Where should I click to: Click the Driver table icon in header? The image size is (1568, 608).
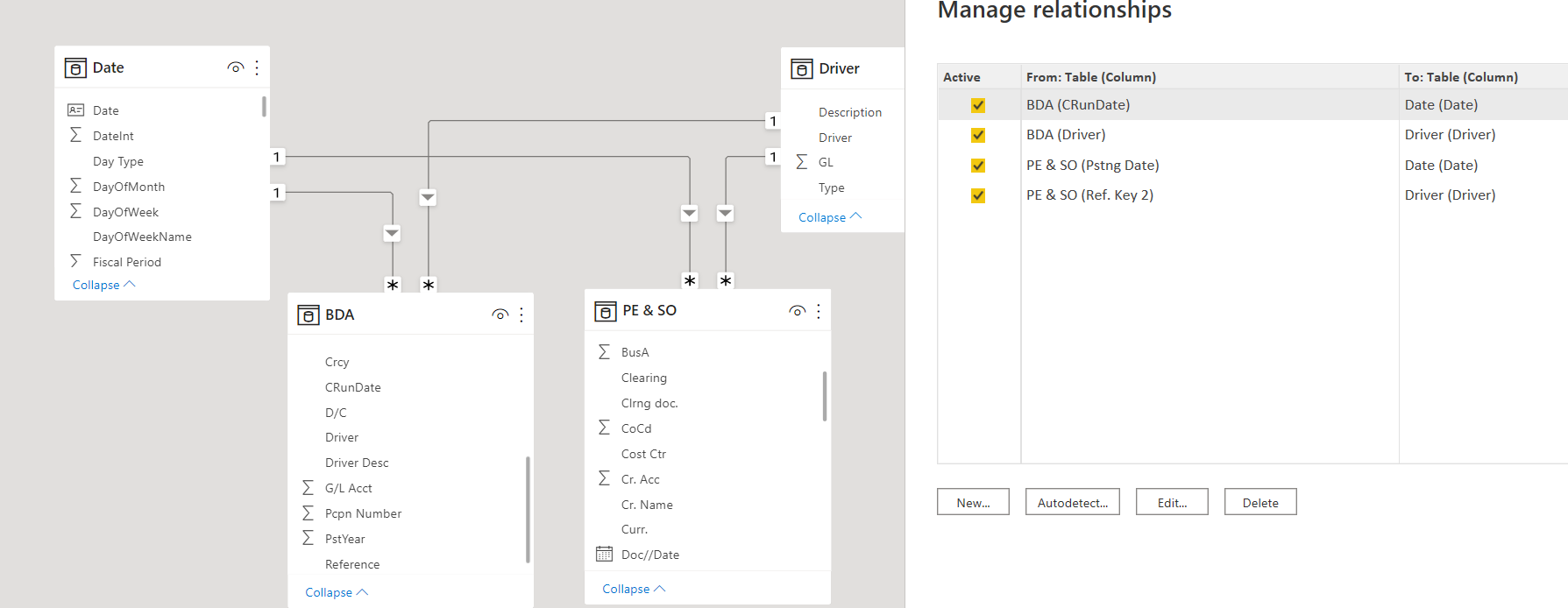[x=802, y=69]
